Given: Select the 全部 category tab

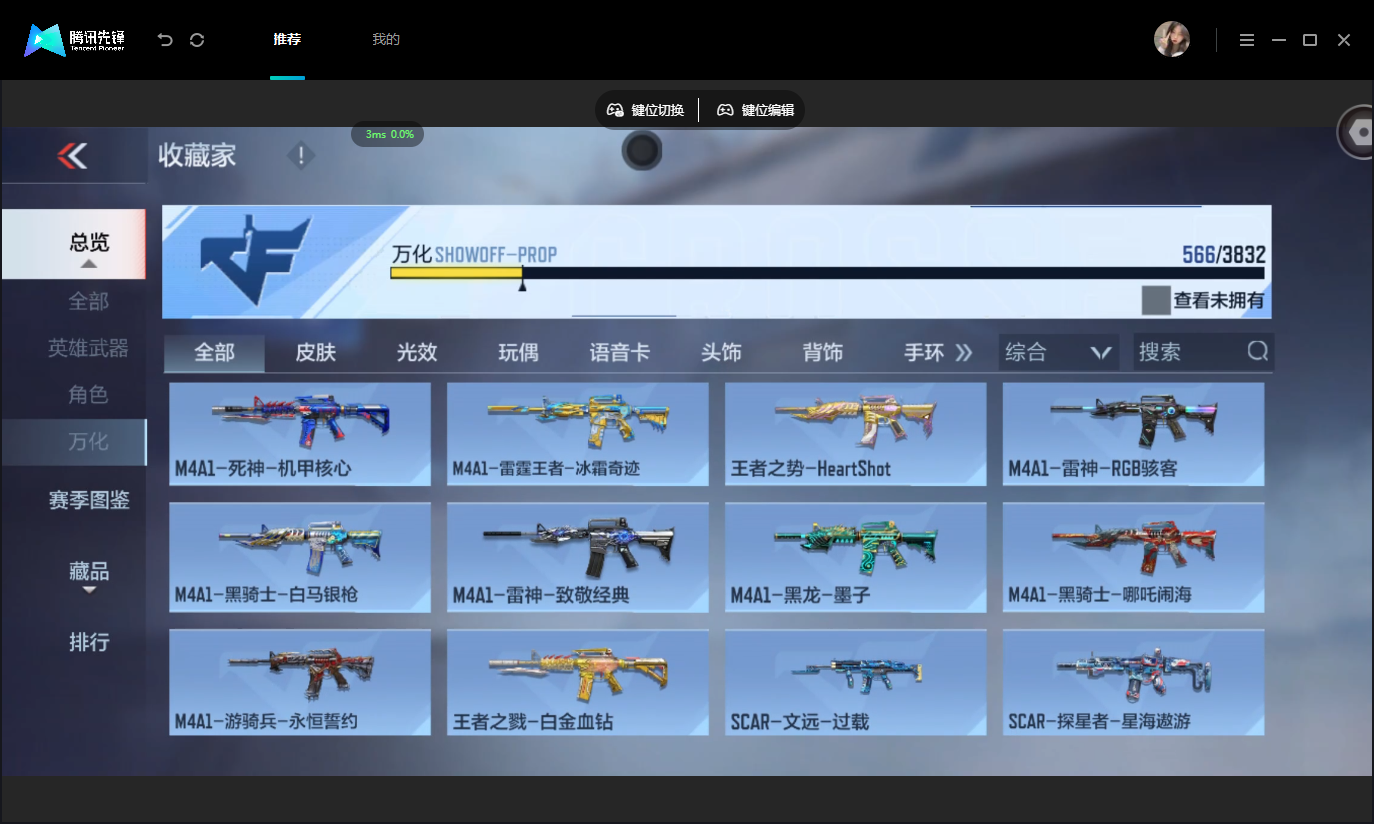Looking at the screenshot, I should click(x=214, y=353).
